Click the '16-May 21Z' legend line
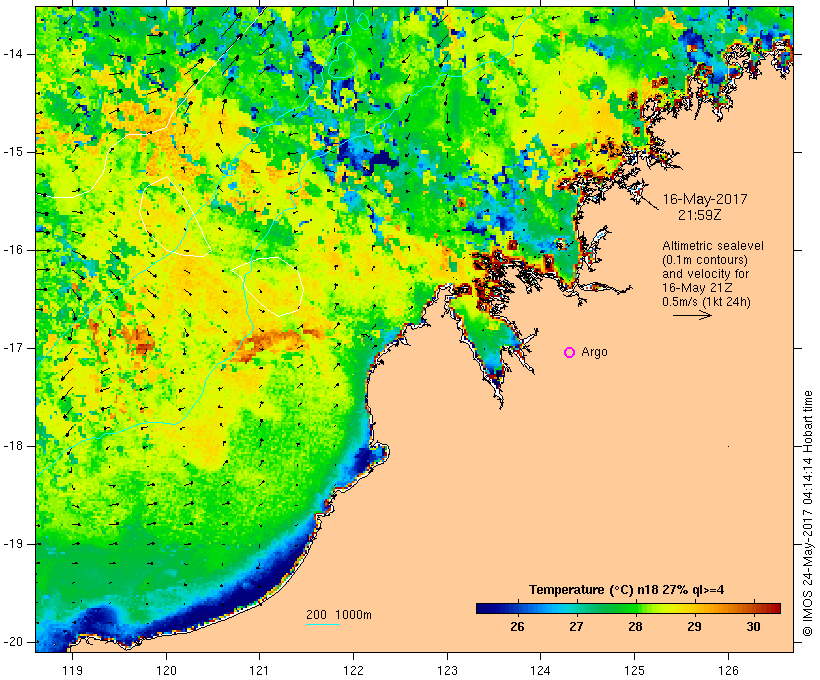 pyautogui.click(x=697, y=288)
